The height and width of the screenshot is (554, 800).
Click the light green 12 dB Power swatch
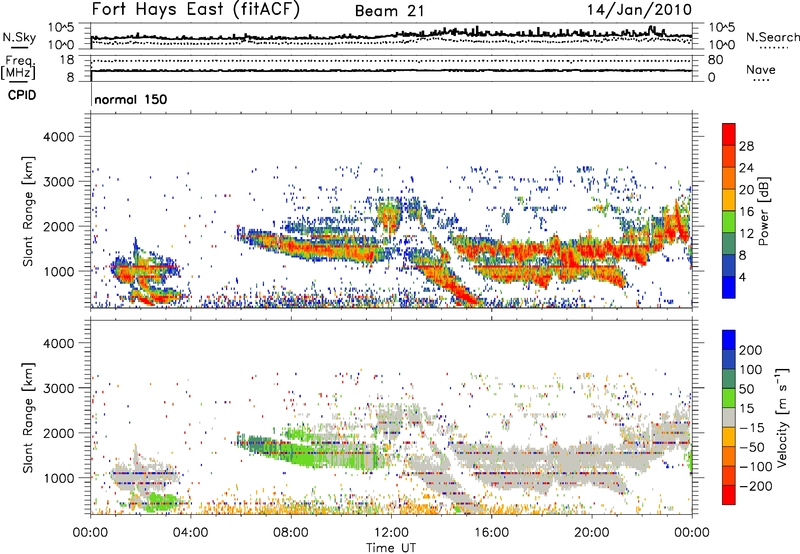(729, 222)
